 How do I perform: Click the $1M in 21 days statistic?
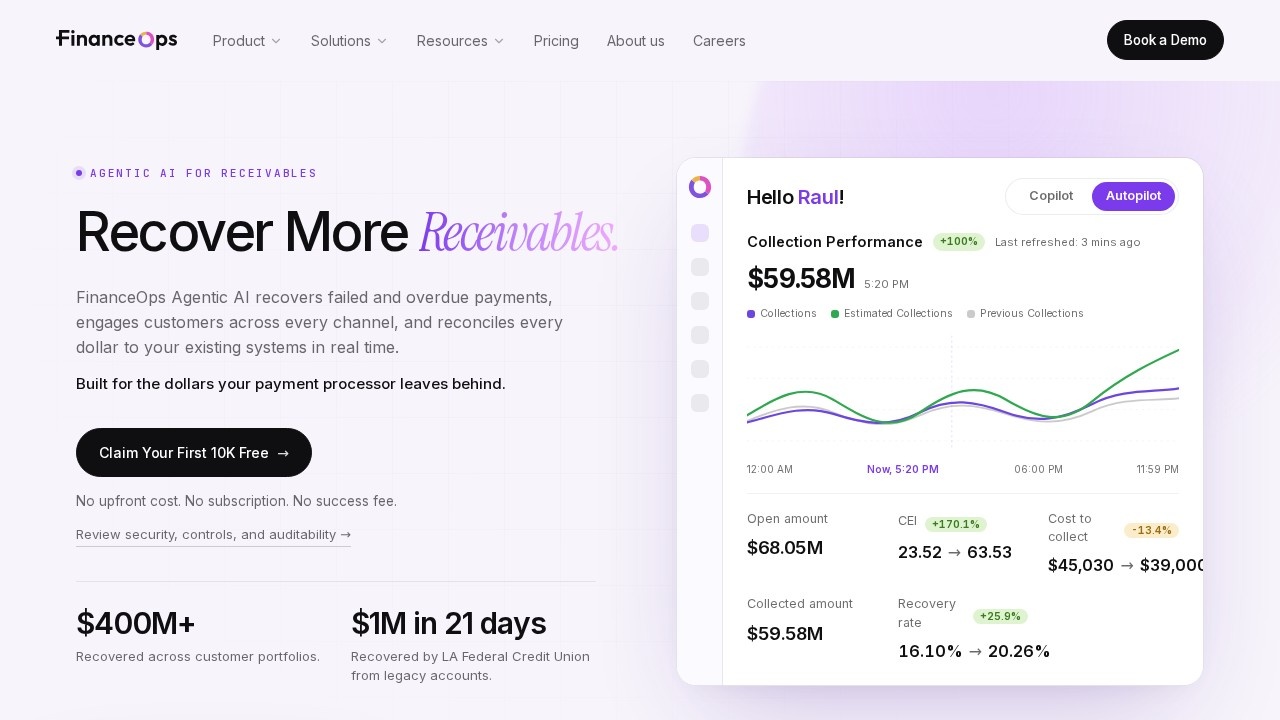click(x=448, y=623)
